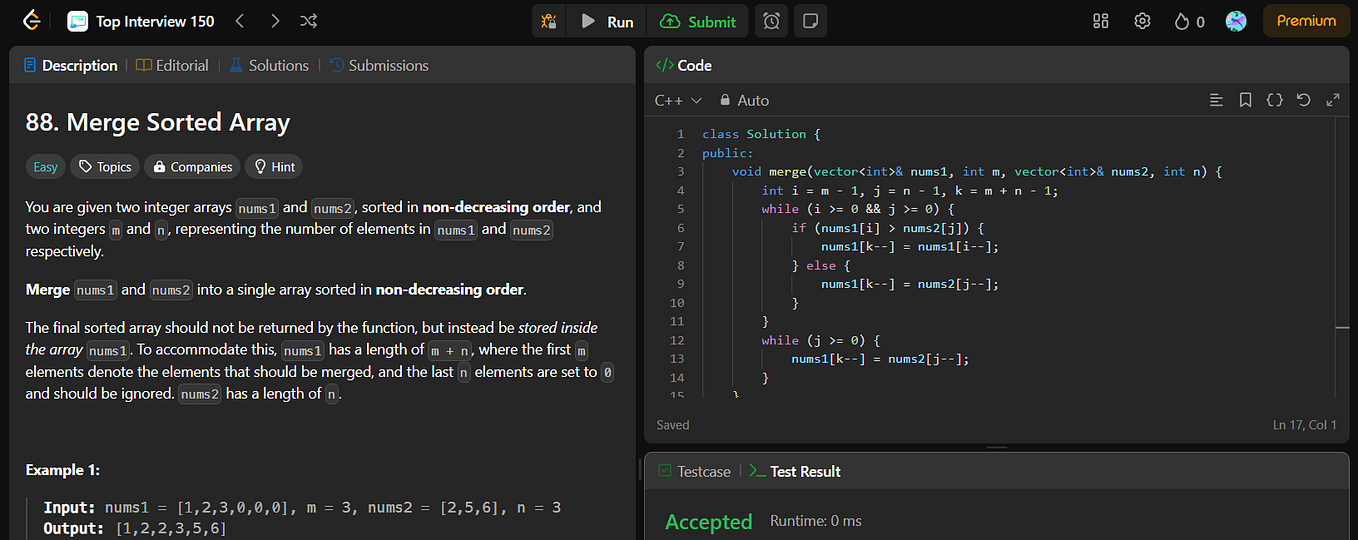The height and width of the screenshot is (540, 1358).
Task: Run the code
Action: [607, 21]
